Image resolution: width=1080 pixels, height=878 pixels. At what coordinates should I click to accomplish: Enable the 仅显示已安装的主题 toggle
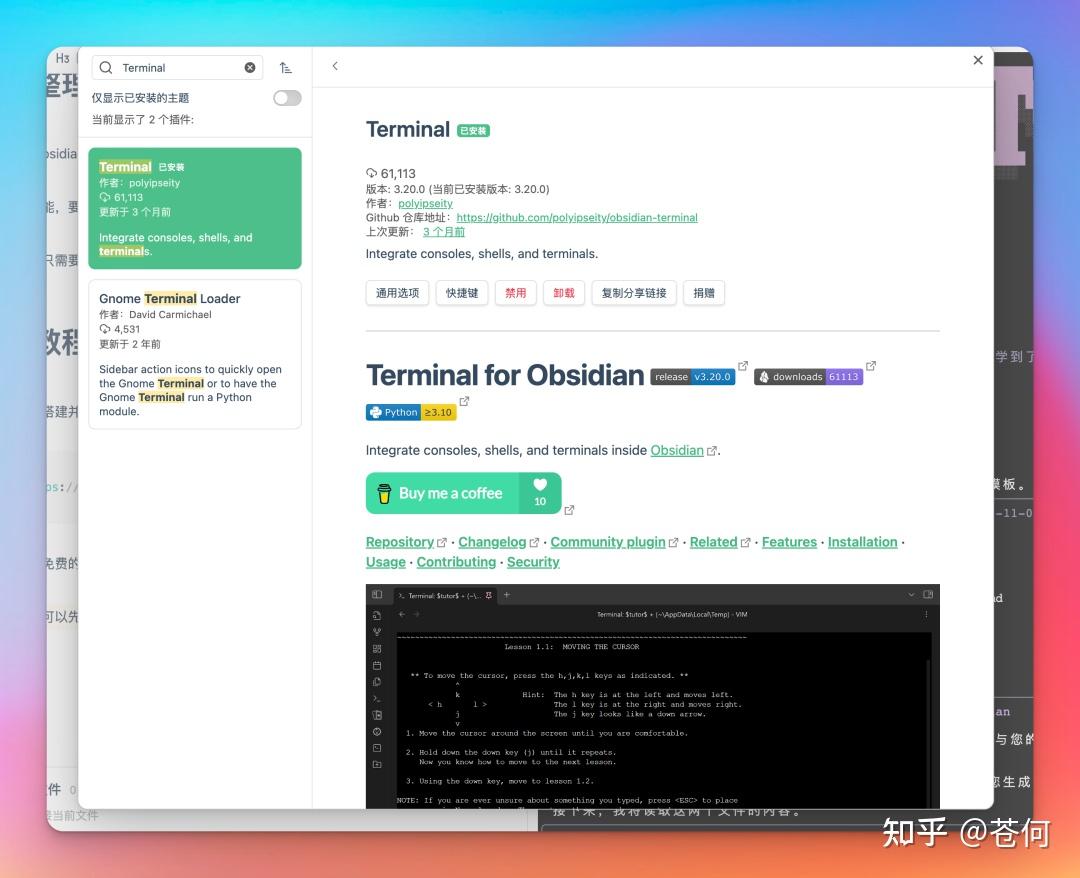point(286,98)
